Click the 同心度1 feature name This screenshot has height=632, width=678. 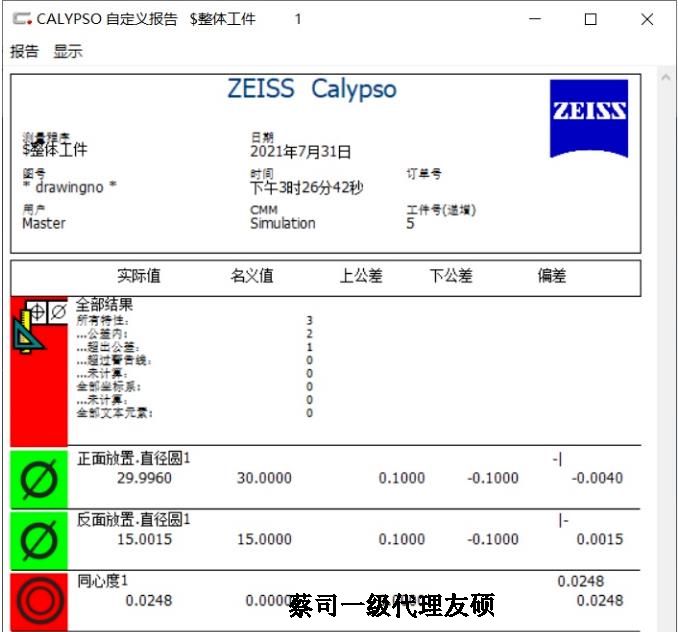[x=102, y=581]
